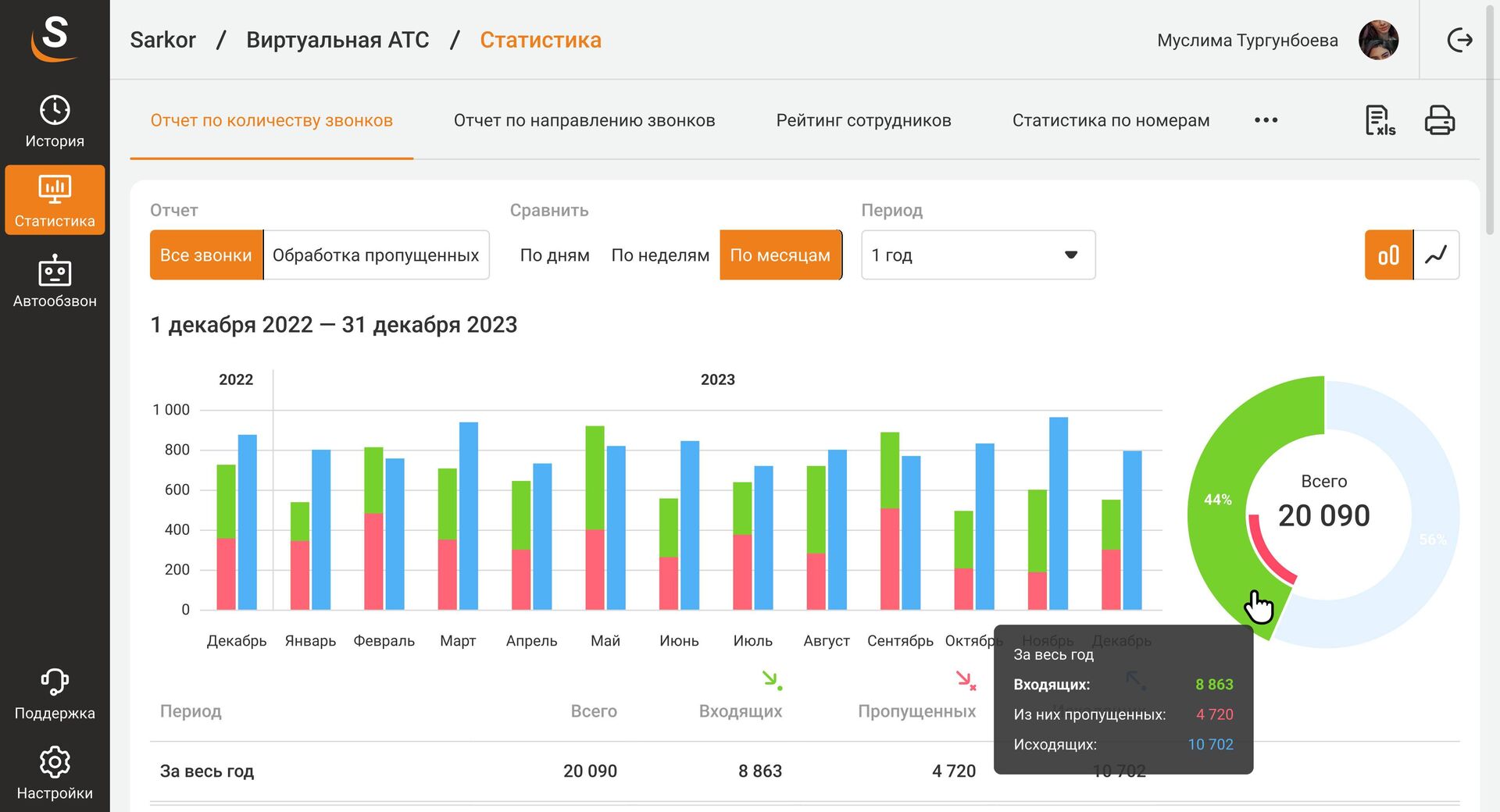Click 20 090 total table cell
Viewport: 1500px width, 812px height.
590,771
